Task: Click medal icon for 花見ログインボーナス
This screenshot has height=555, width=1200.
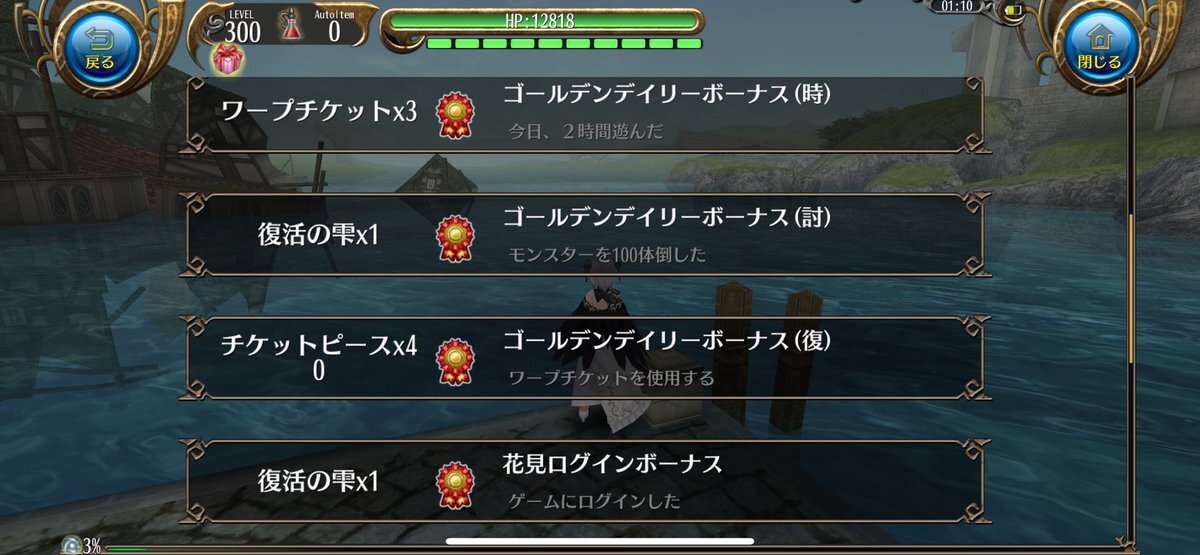Action: 455,483
